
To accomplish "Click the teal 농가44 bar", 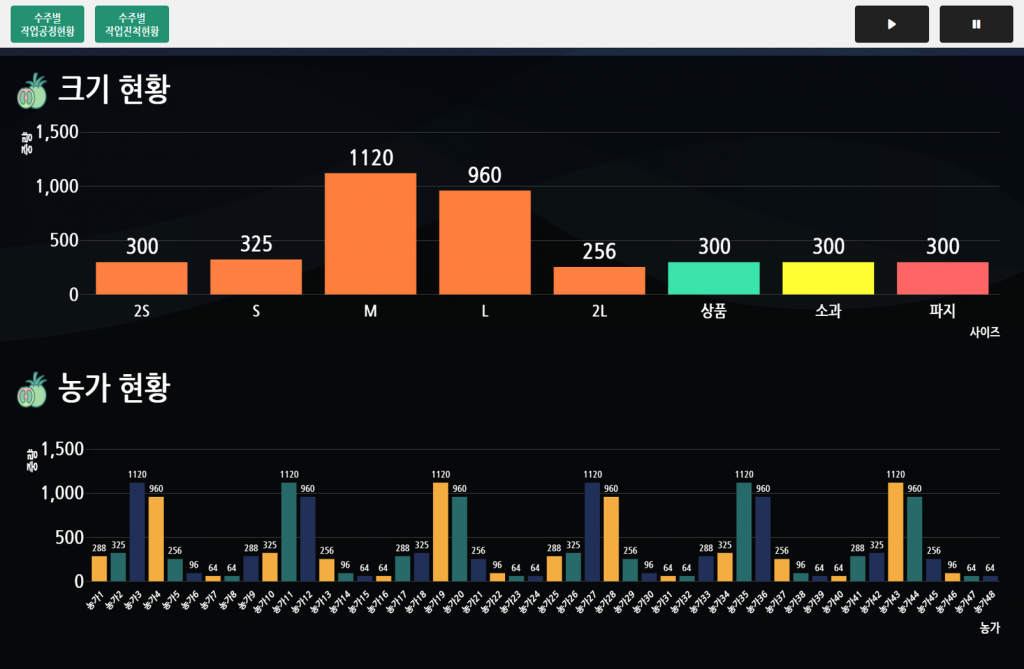I will [915, 539].
